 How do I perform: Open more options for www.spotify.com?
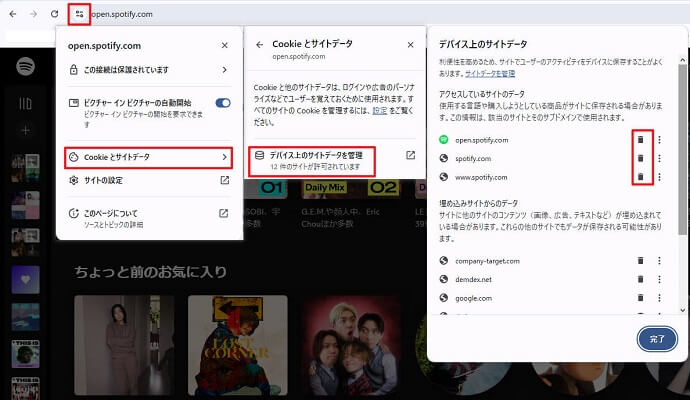click(659, 177)
